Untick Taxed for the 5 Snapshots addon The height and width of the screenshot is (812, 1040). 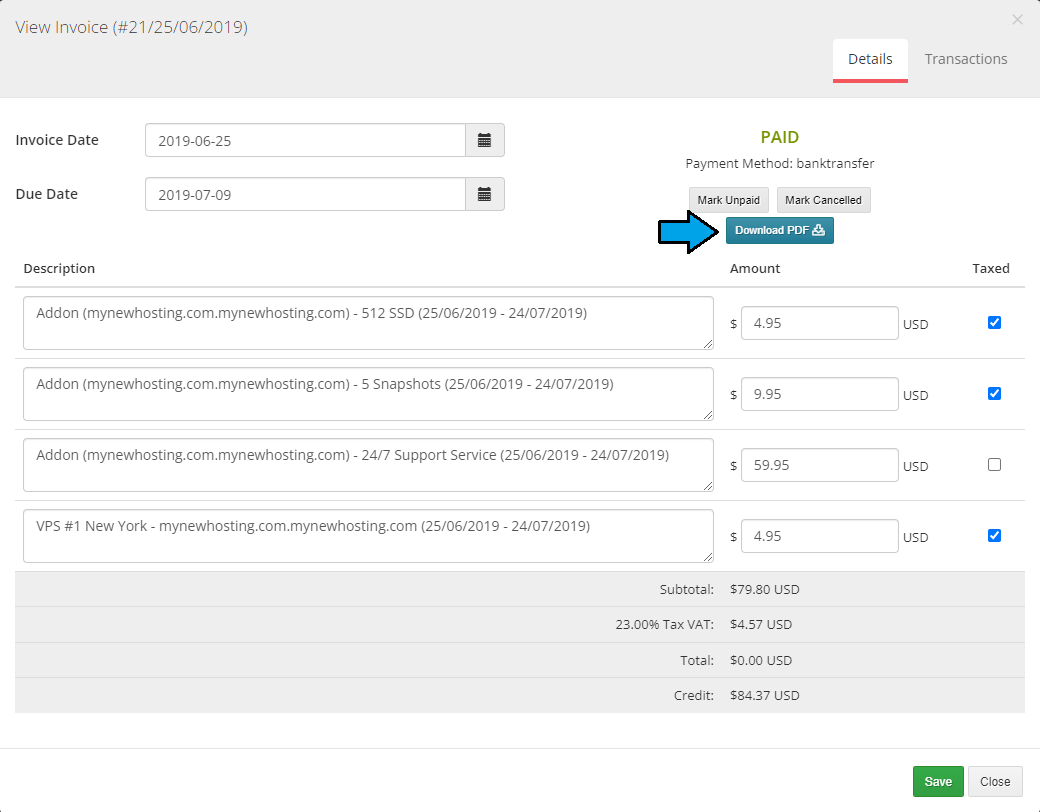click(x=994, y=393)
